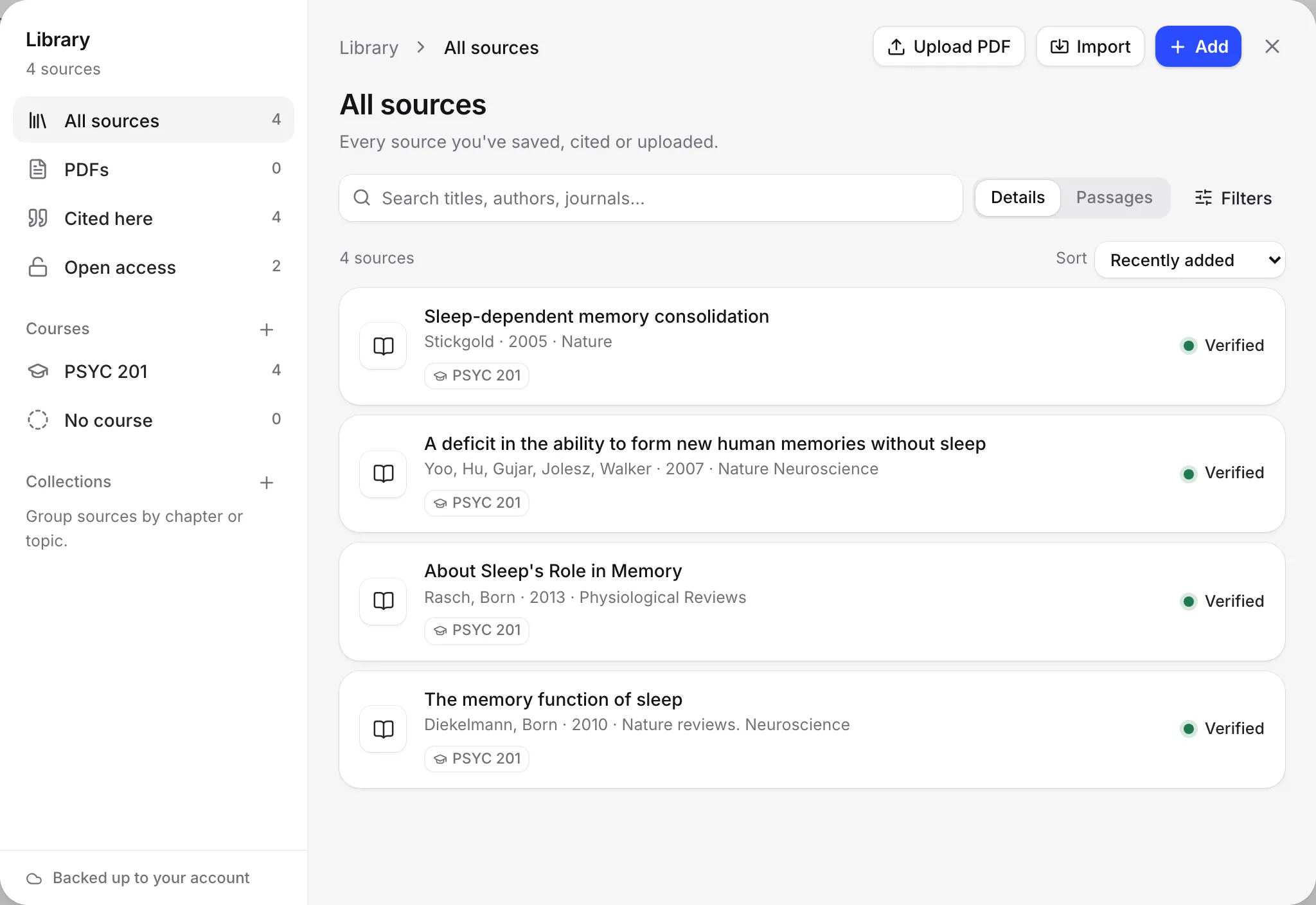The image size is (1316, 905).
Task: Click PSYC 201 tag on the Rasch, Born source
Action: (x=477, y=630)
